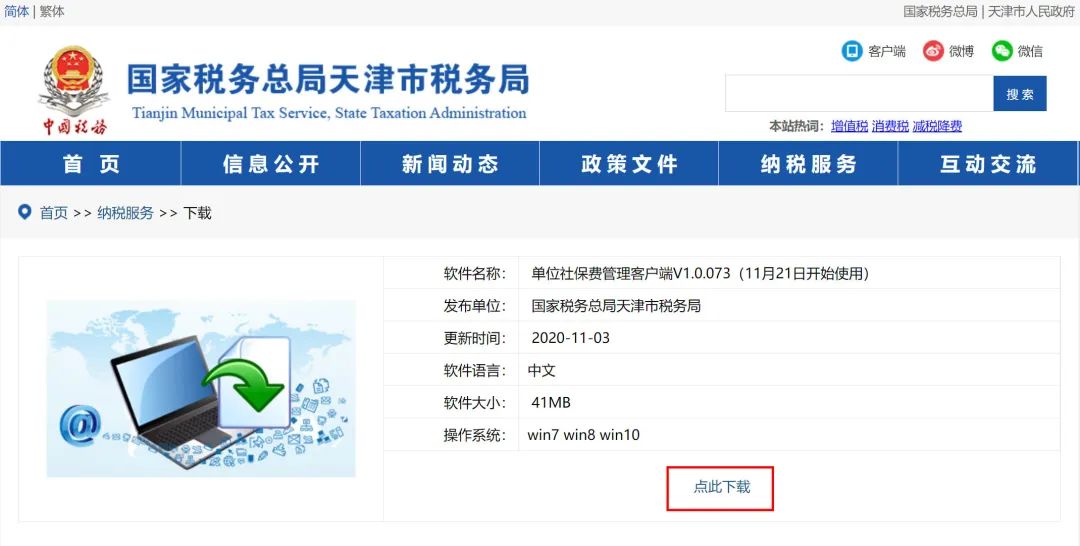The width and height of the screenshot is (1080, 546).
Task: Click the 软件大小 row label
Action: coord(475,403)
